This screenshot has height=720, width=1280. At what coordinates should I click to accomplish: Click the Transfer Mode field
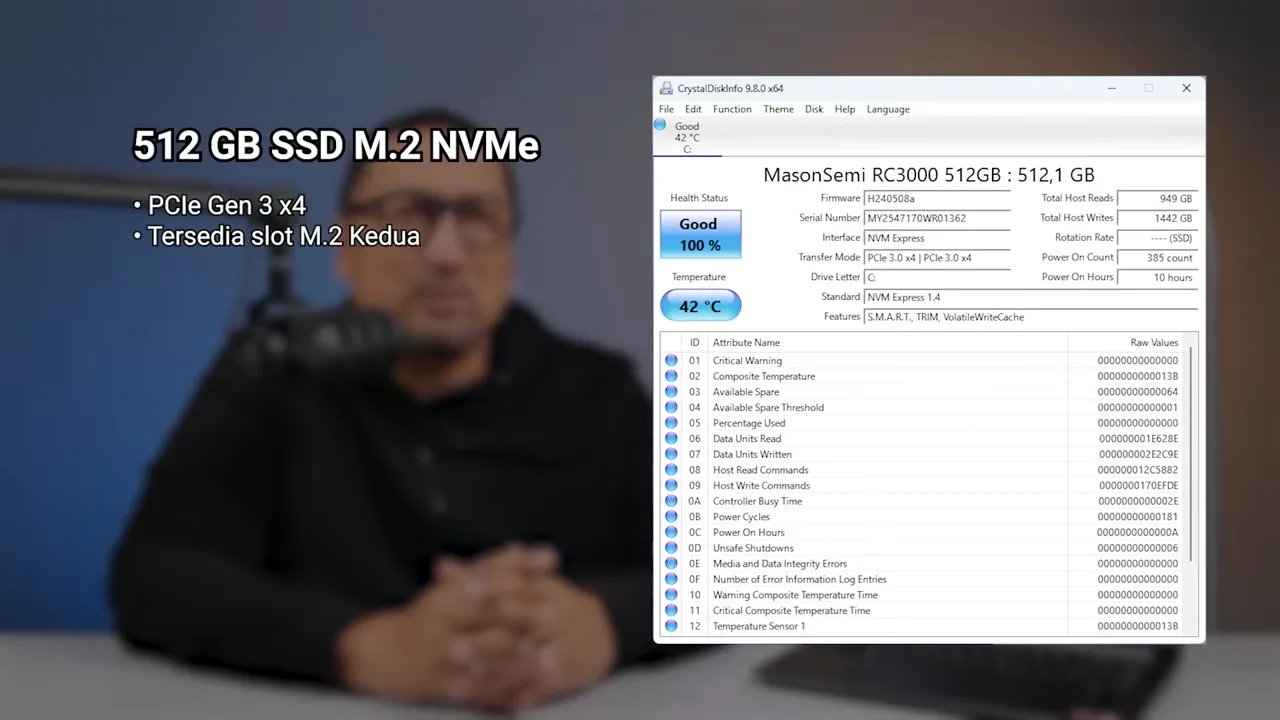937,258
